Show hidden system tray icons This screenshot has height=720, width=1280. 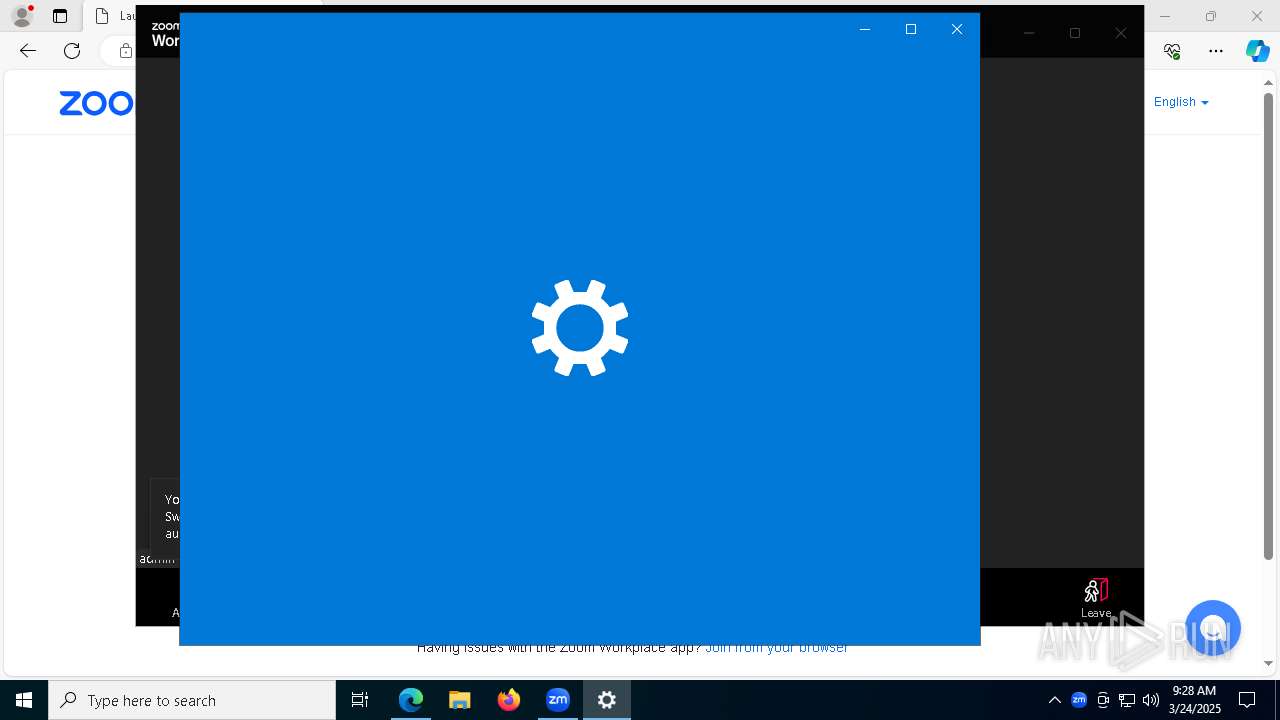point(1054,700)
